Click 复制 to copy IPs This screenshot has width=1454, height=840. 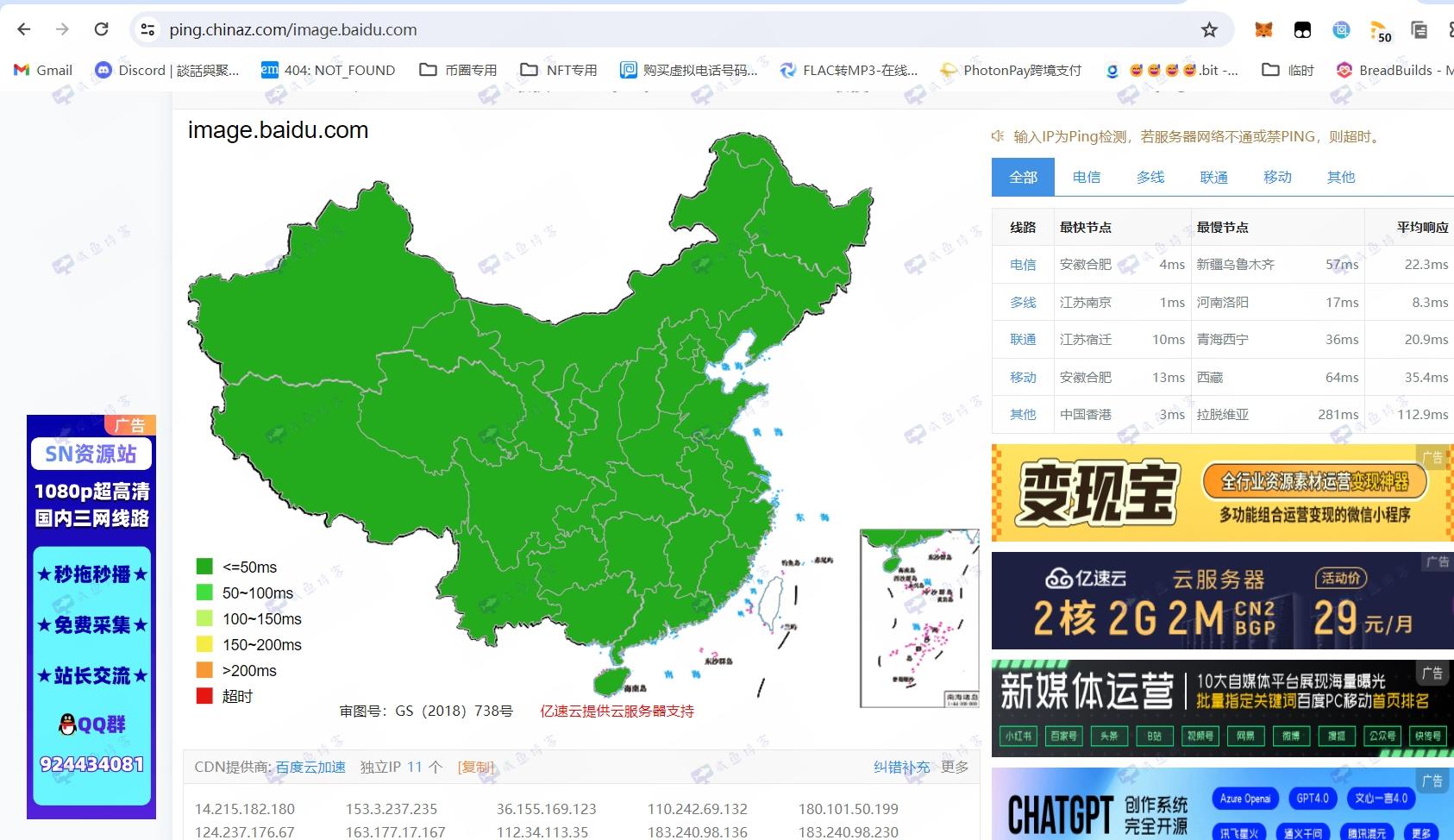pyautogui.click(x=476, y=767)
